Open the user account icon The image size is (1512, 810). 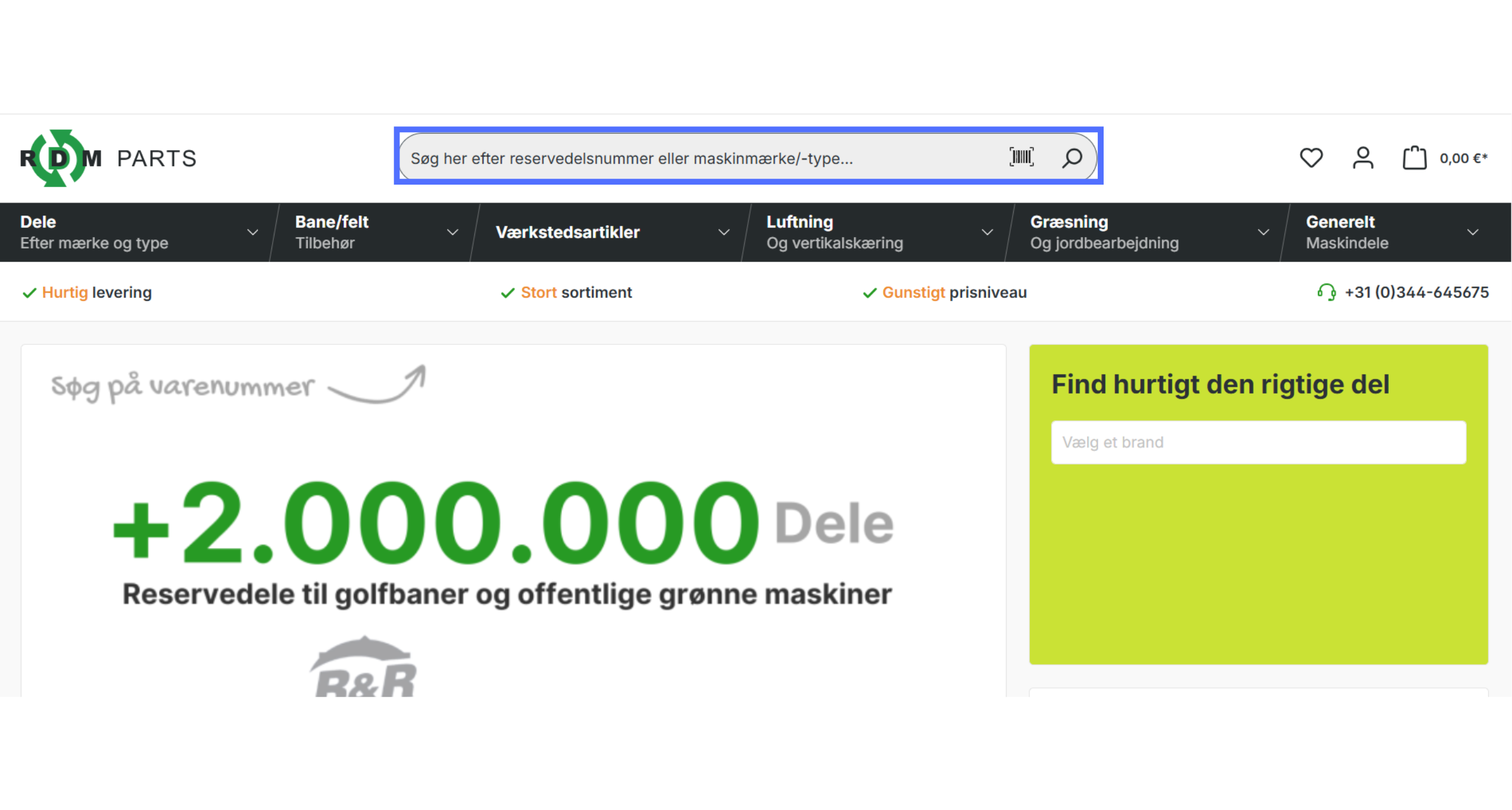[x=1363, y=158]
